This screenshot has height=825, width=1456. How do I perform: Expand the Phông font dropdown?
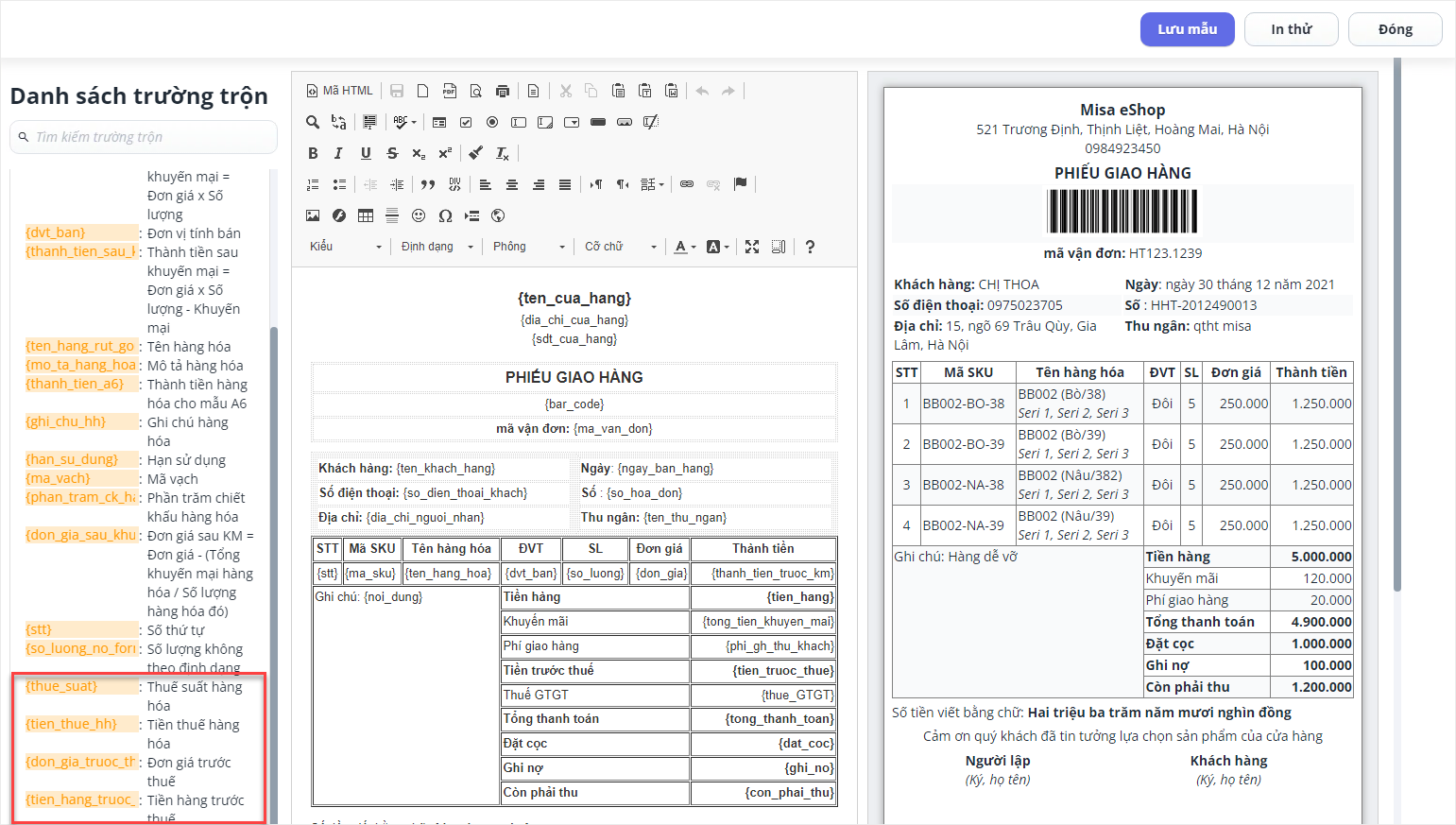pos(529,247)
